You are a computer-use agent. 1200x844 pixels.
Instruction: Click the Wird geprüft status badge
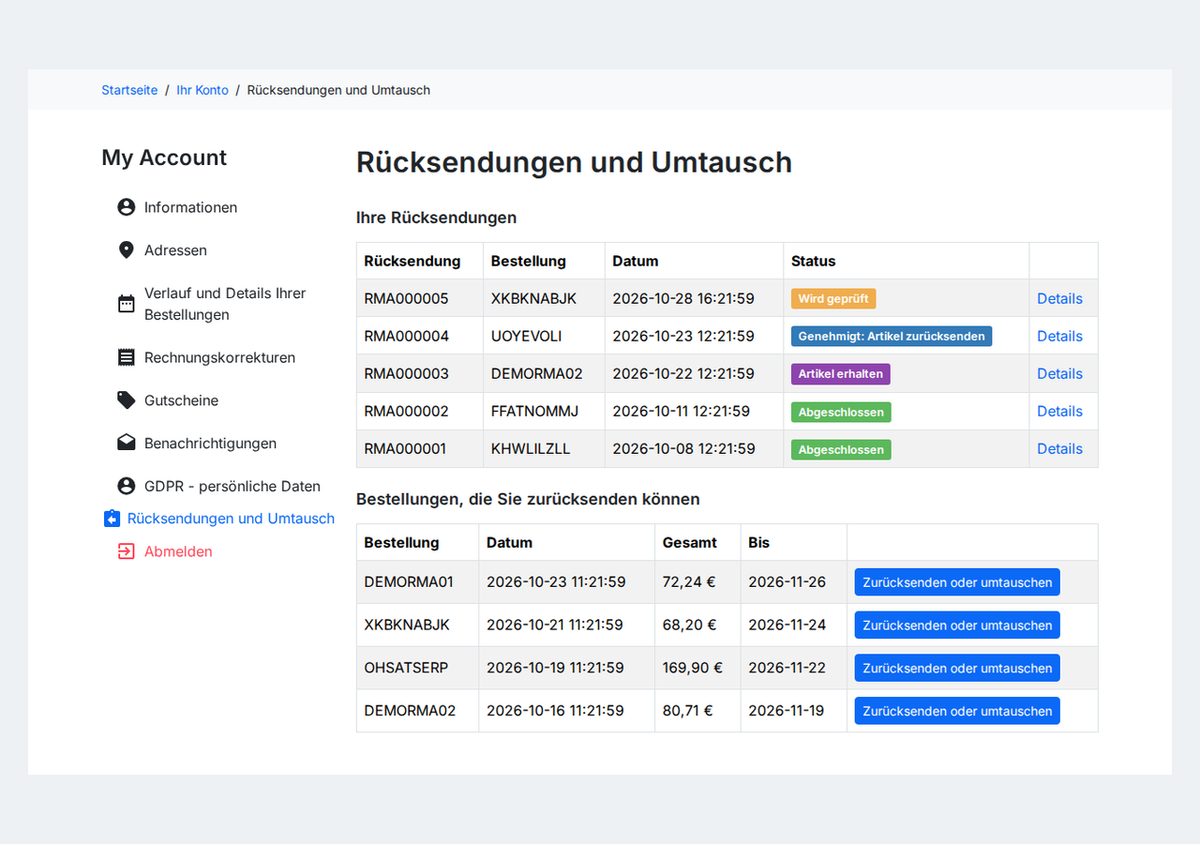(834, 298)
